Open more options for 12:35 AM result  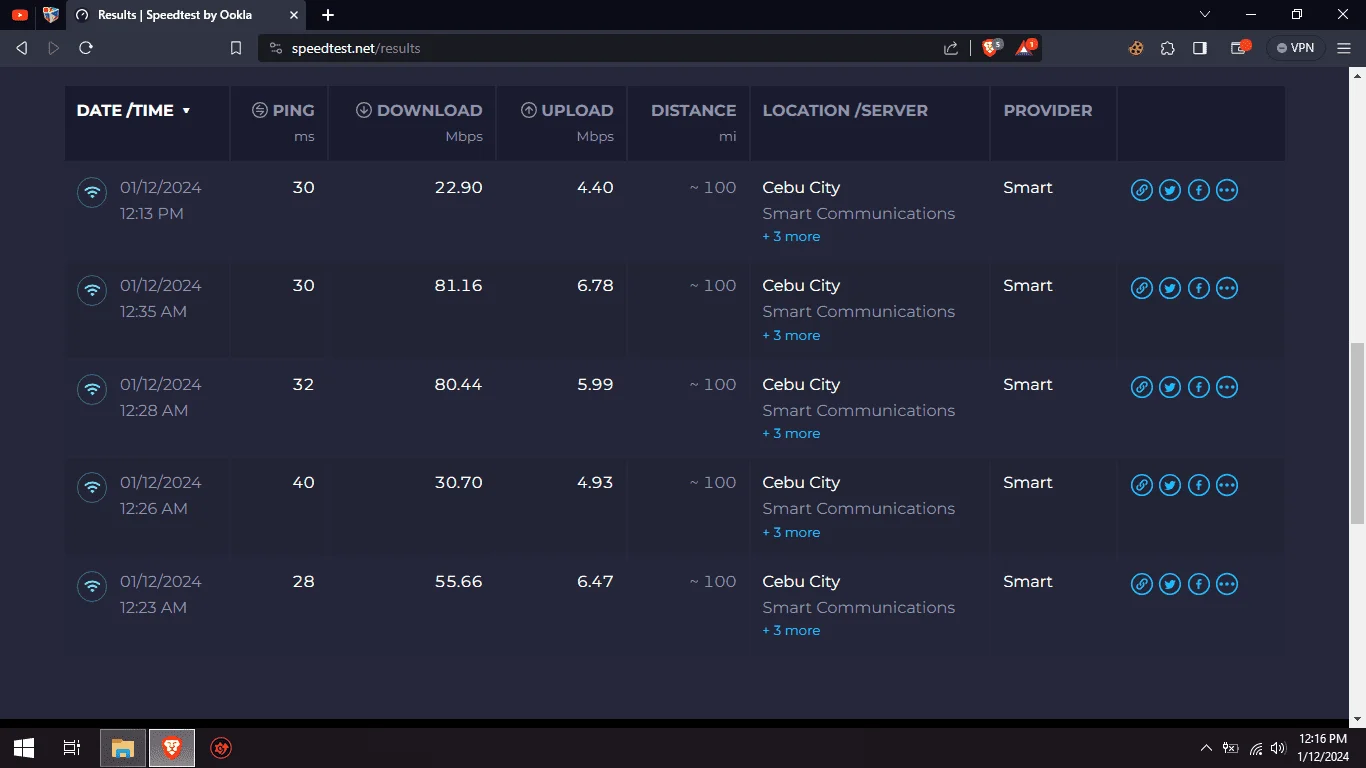[1227, 288]
